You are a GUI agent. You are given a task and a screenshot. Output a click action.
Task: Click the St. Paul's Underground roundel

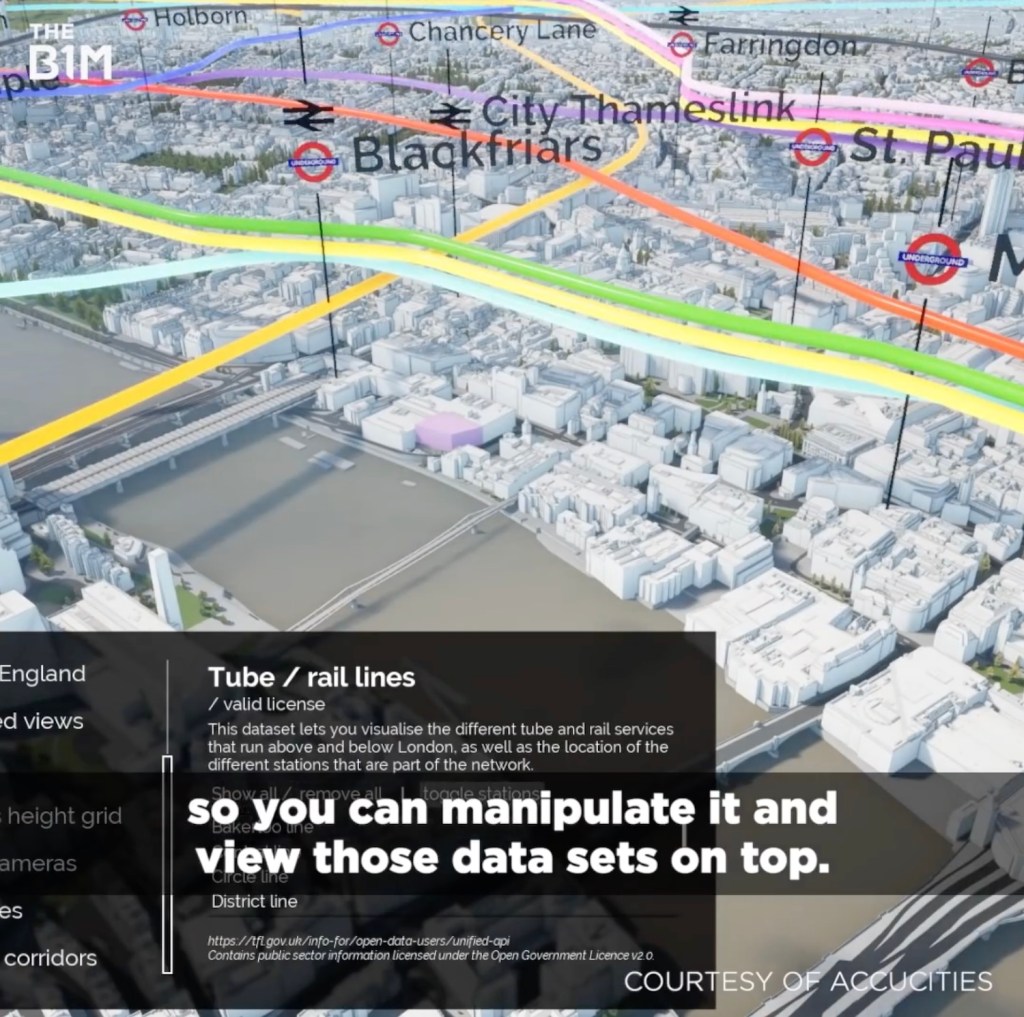click(x=813, y=147)
